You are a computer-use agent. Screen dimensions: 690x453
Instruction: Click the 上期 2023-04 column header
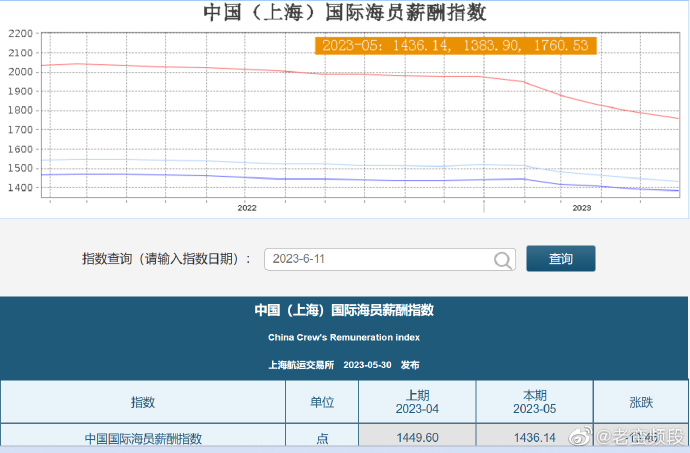point(418,402)
